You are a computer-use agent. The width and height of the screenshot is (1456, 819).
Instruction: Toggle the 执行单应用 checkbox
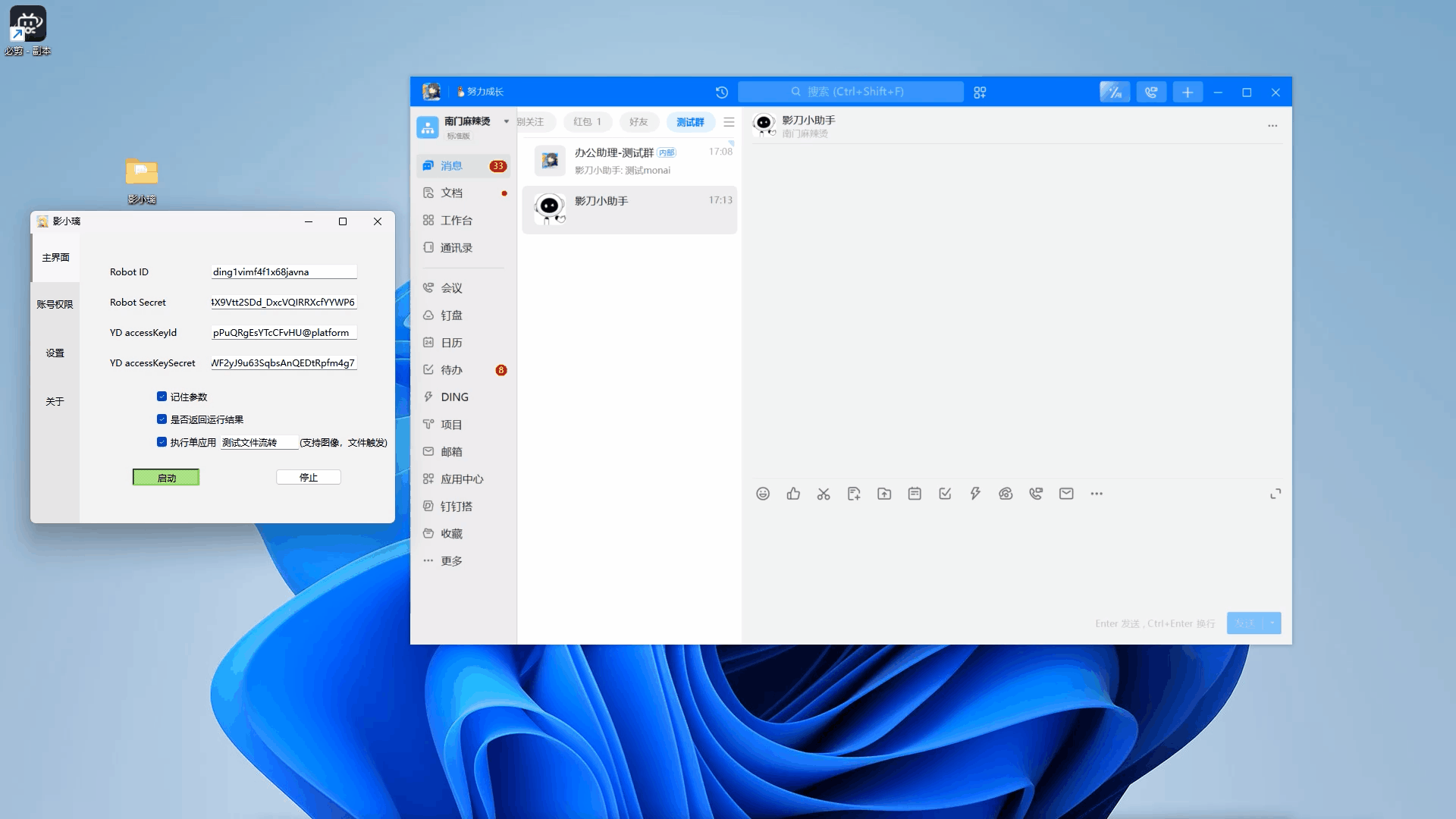162,442
